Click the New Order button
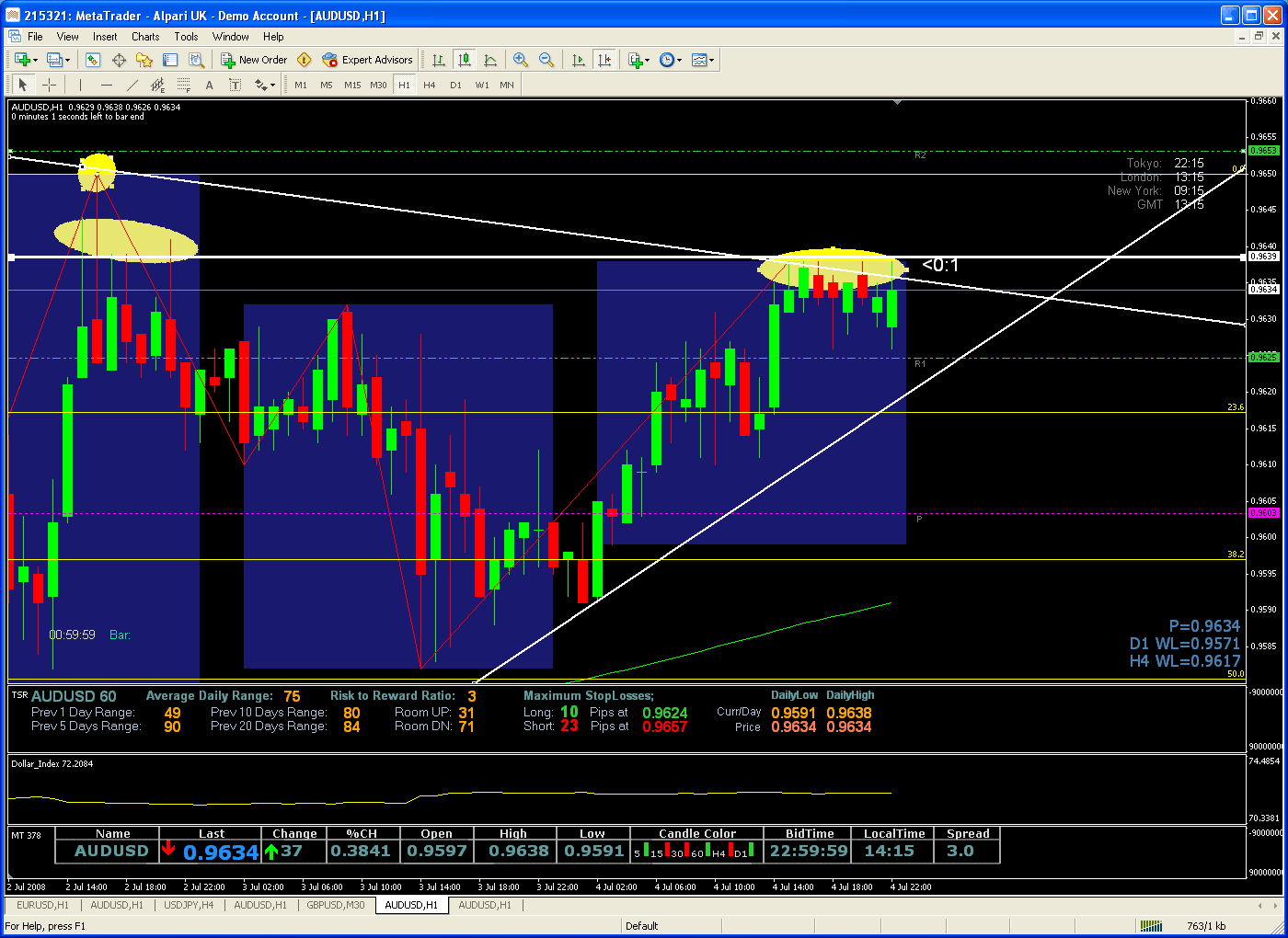 pos(254,60)
